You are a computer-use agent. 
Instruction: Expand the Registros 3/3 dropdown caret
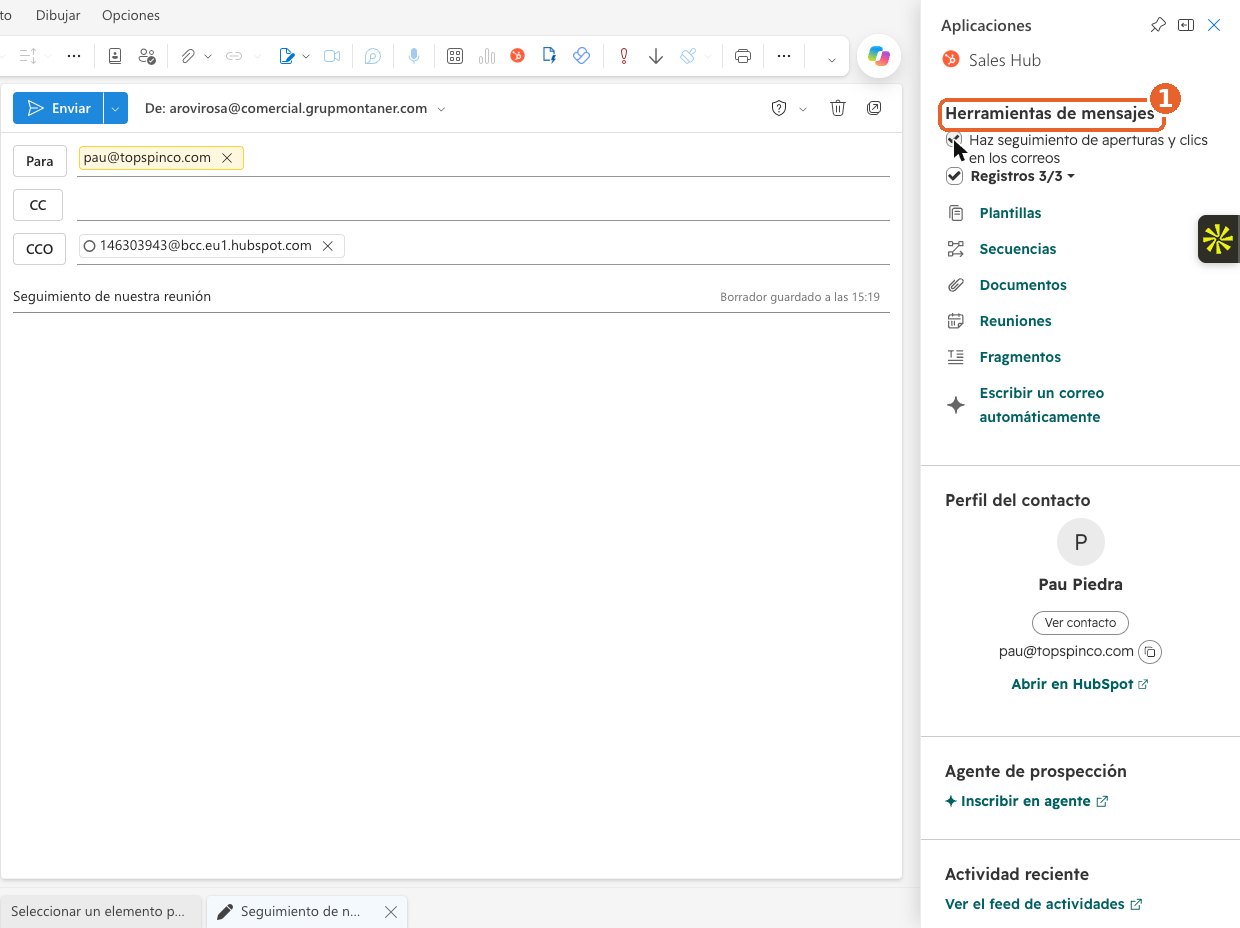click(1071, 177)
